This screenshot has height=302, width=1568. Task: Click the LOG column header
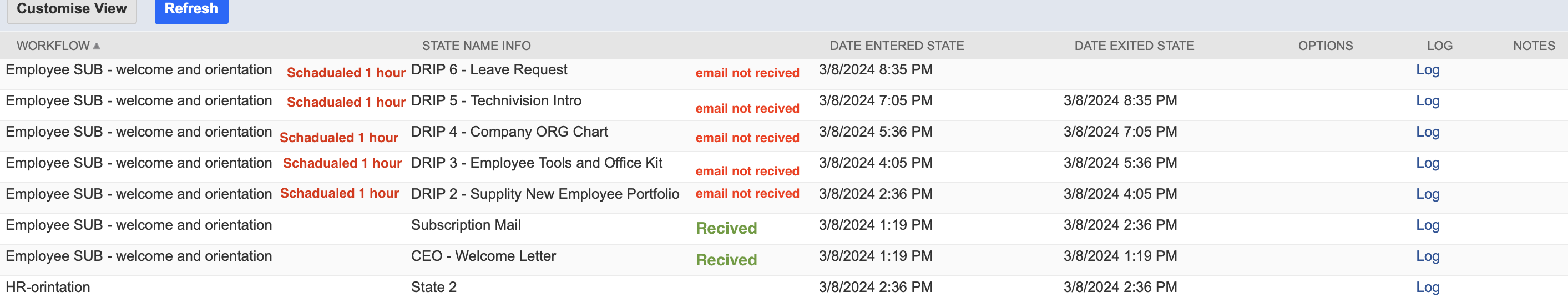[x=1440, y=46]
